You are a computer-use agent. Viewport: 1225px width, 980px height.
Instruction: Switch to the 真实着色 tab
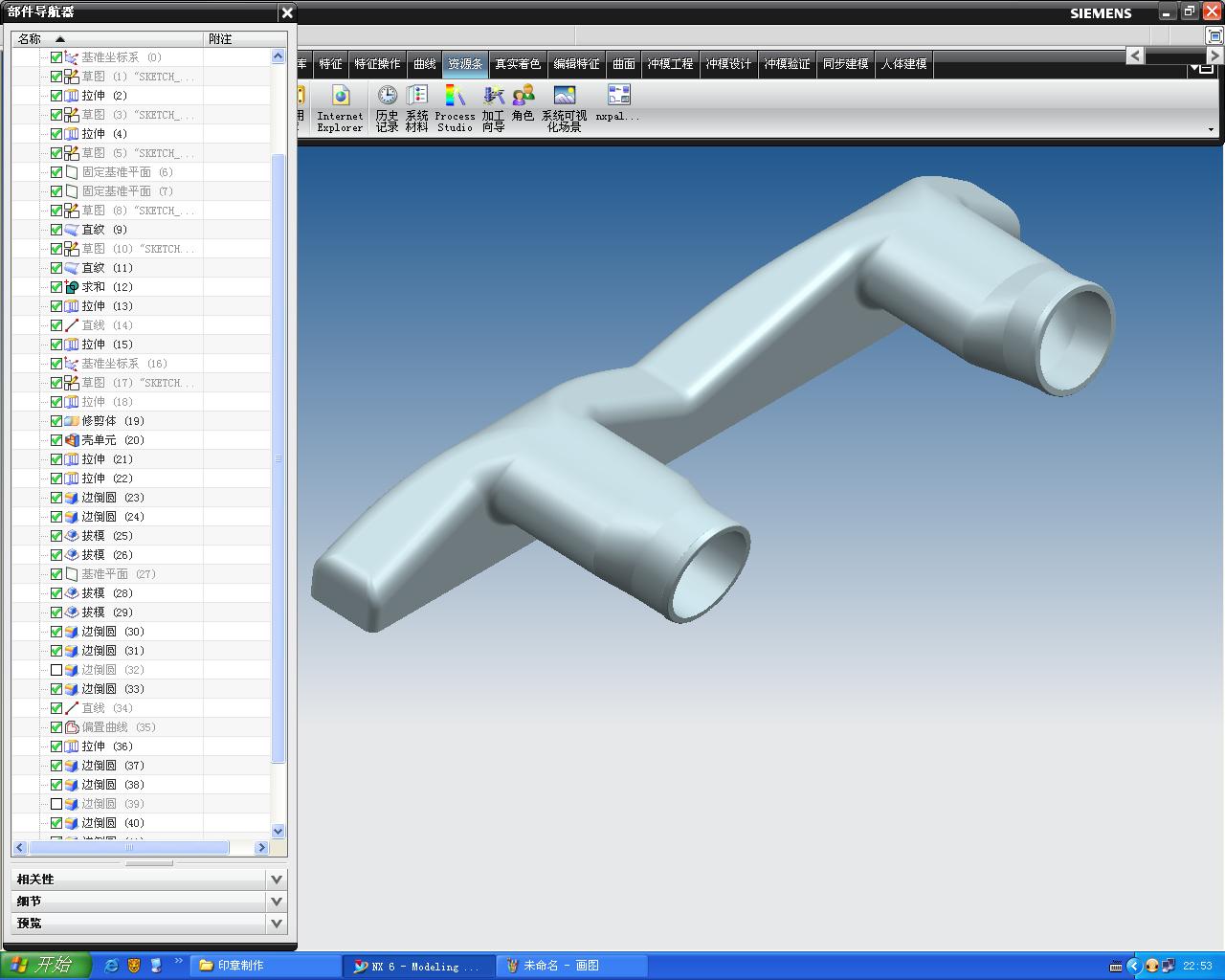point(518,64)
